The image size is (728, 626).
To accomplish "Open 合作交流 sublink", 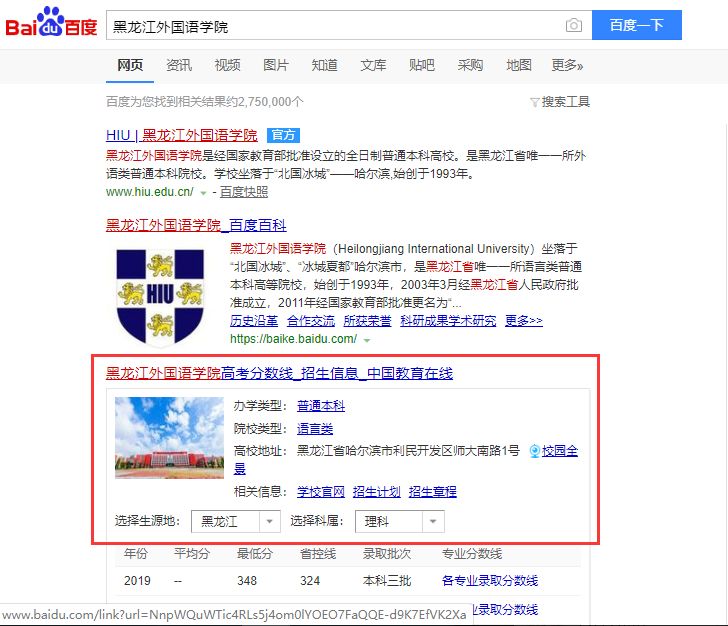I will pyautogui.click(x=311, y=321).
